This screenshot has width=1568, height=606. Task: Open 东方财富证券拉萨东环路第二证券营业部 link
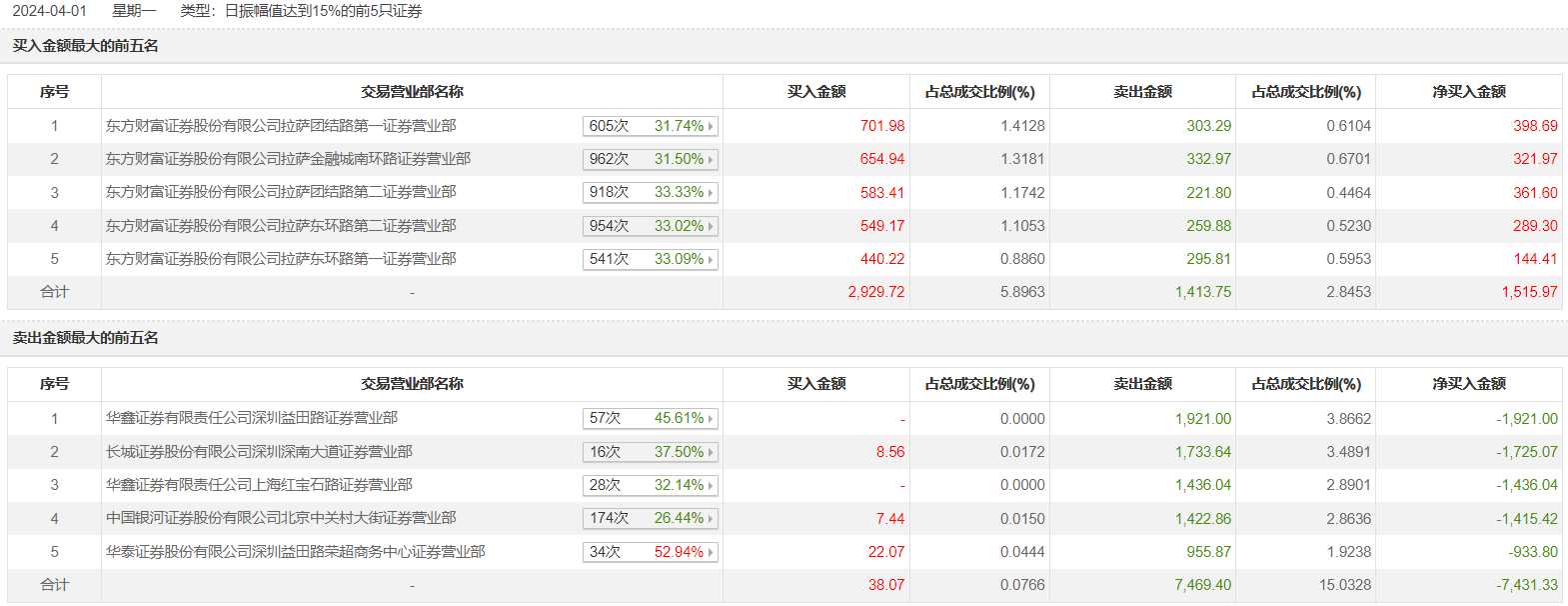[281, 226]
